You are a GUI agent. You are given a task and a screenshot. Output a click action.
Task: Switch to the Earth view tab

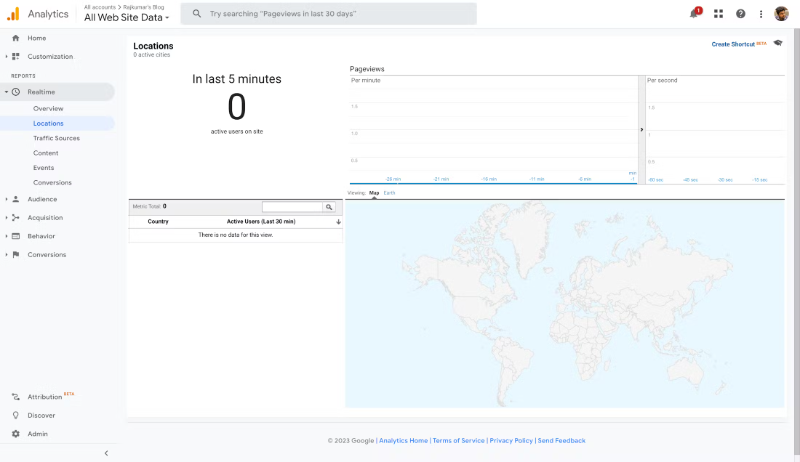click(389, 192)
